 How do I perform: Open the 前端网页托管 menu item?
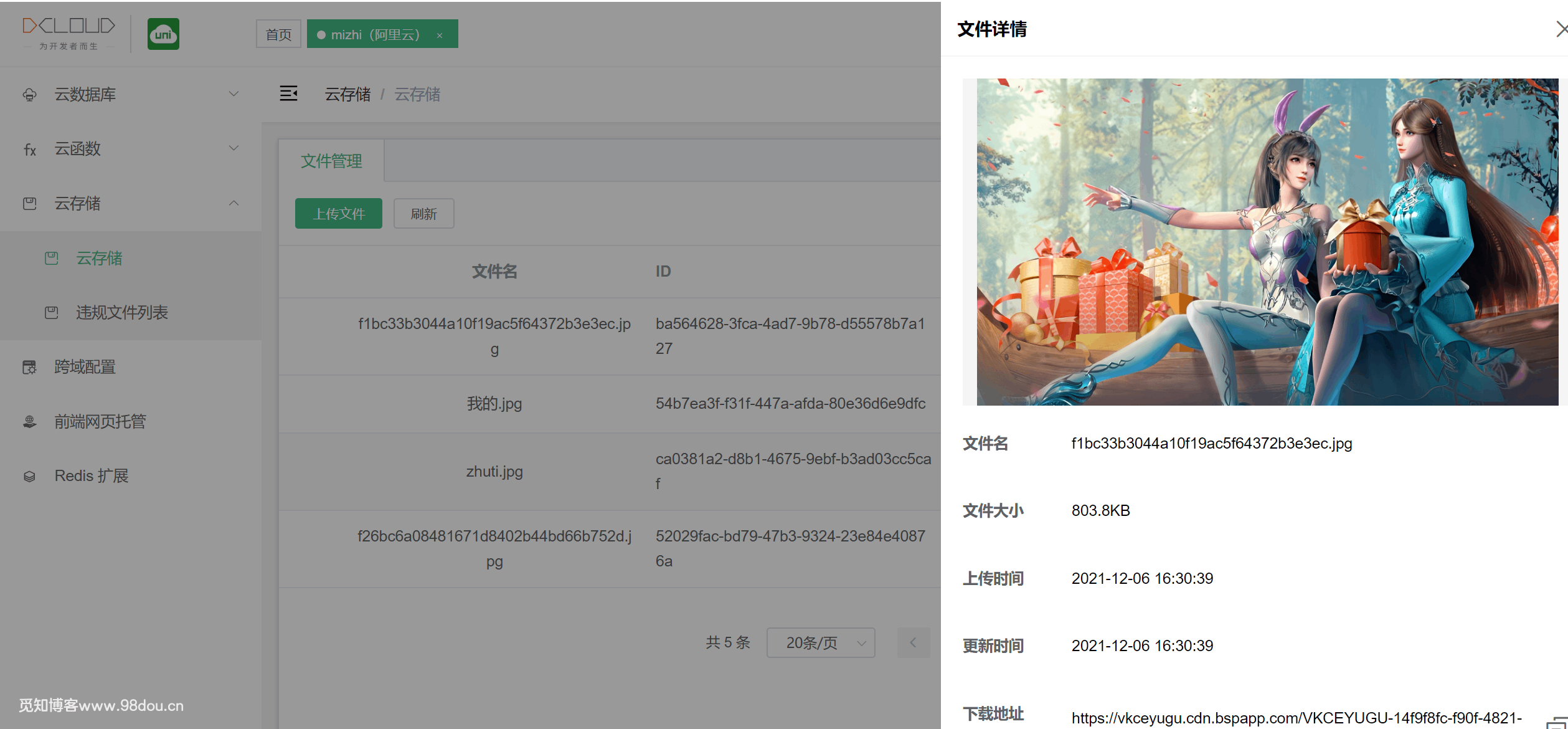click(x=131, y=422)
